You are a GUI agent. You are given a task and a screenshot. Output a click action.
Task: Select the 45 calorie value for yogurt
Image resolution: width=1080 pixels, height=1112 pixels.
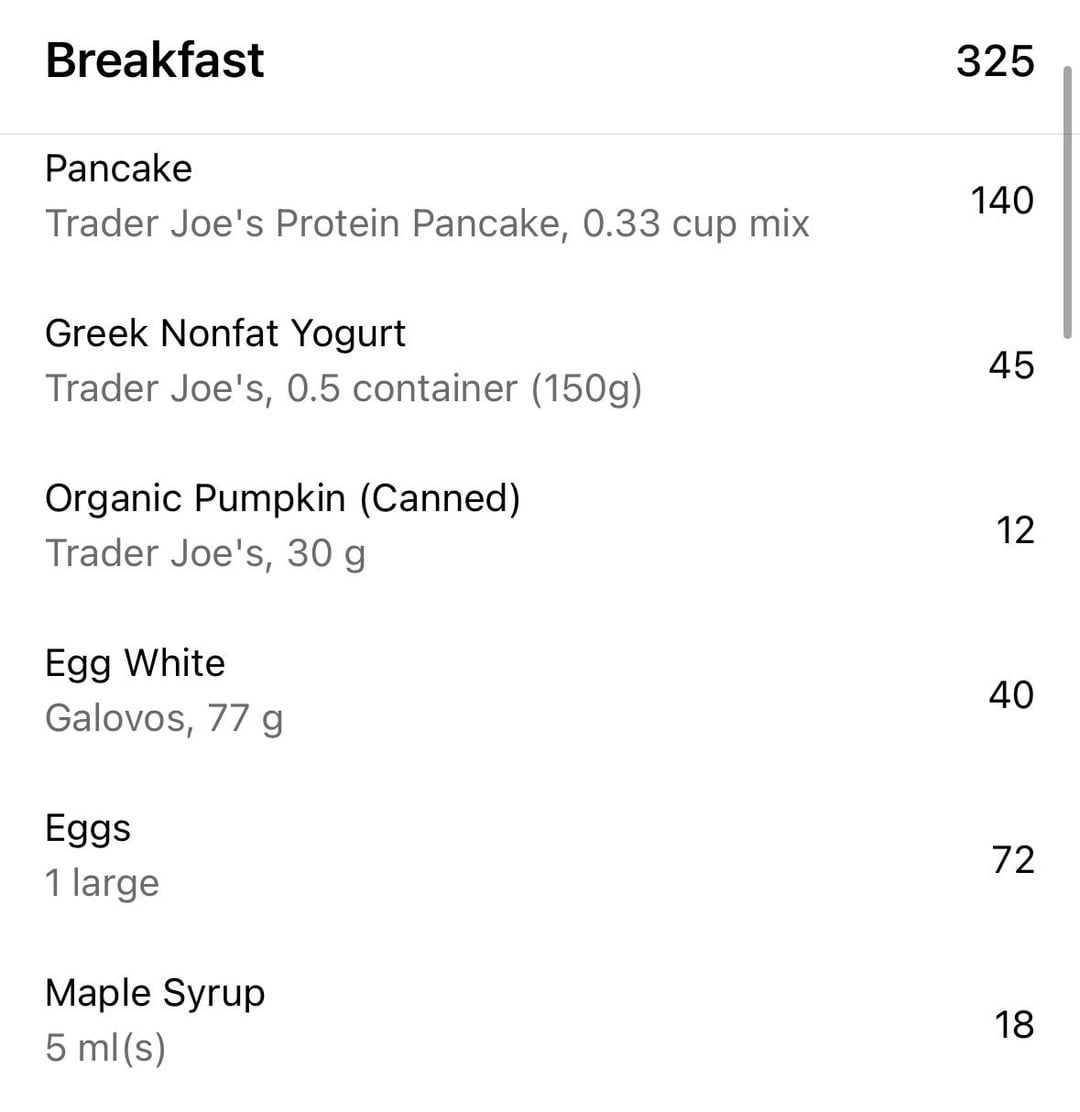1011,366
